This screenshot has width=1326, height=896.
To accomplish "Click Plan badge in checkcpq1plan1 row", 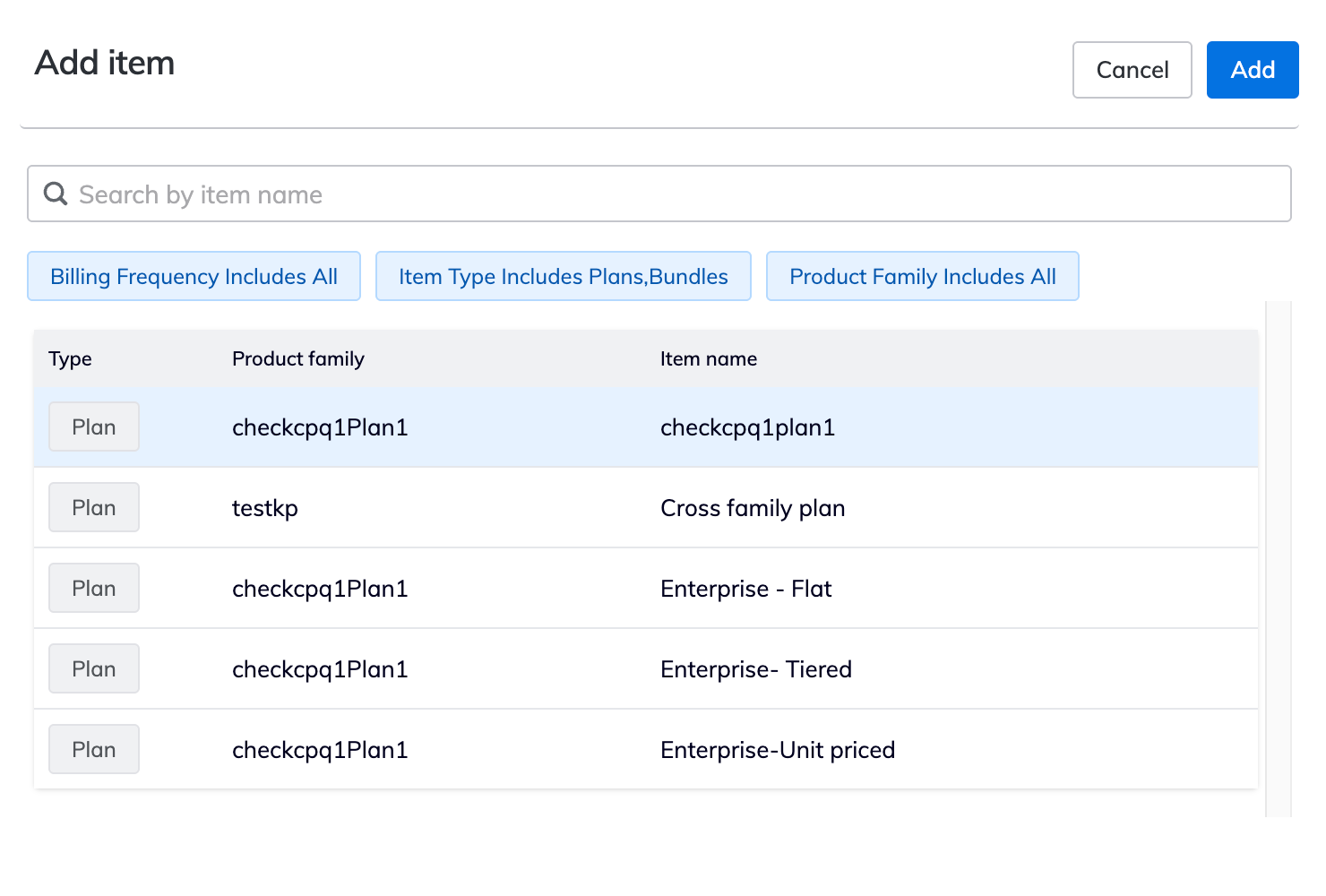I will 94,427.
